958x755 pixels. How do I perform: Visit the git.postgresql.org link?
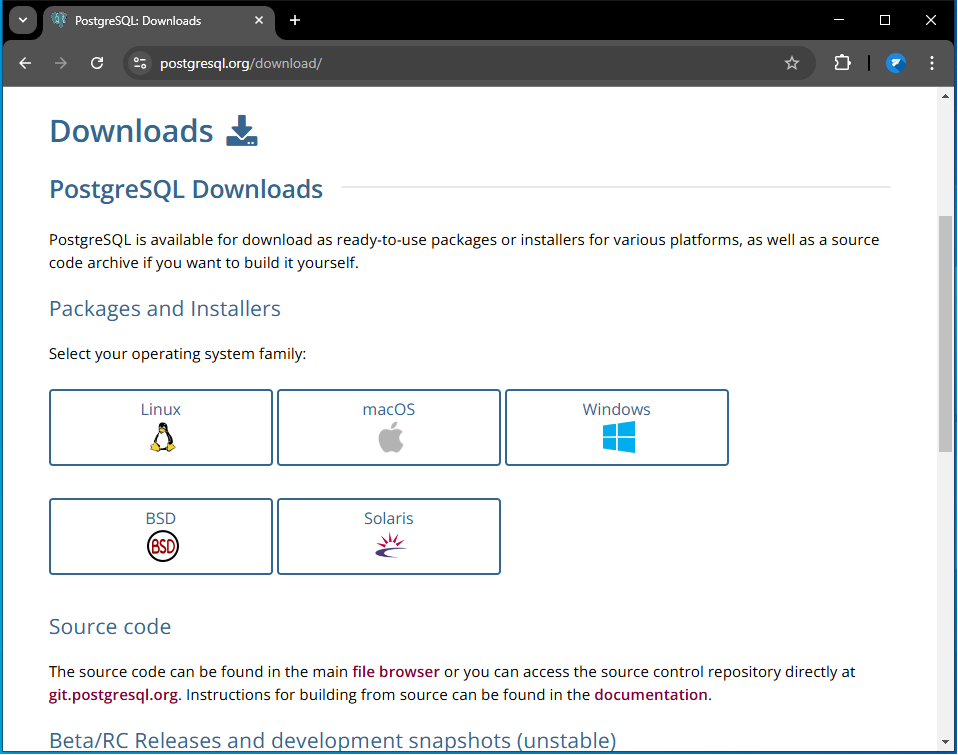(113, 694)
